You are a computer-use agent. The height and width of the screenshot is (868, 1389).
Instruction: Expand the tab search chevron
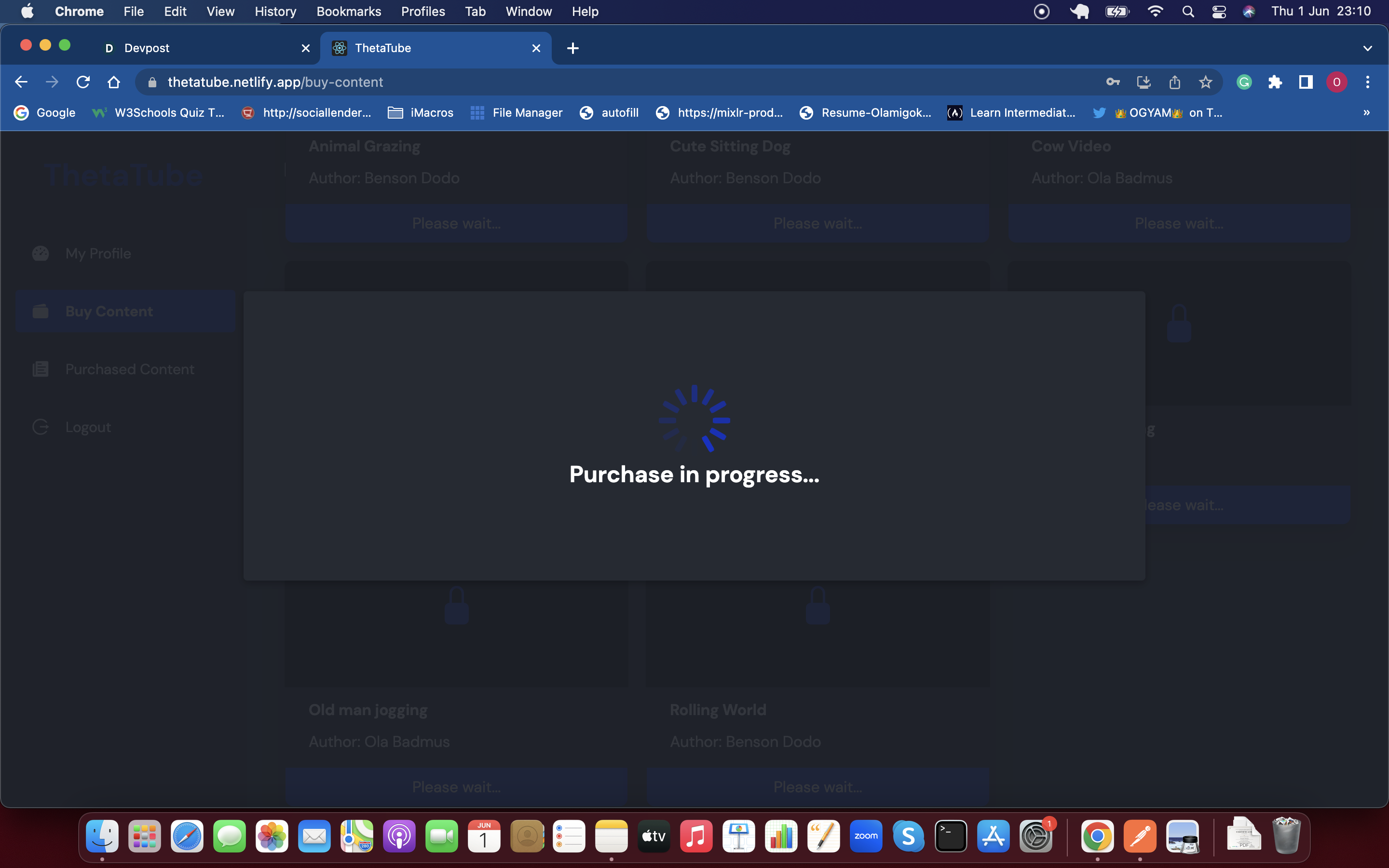[x=1367, y=48]
